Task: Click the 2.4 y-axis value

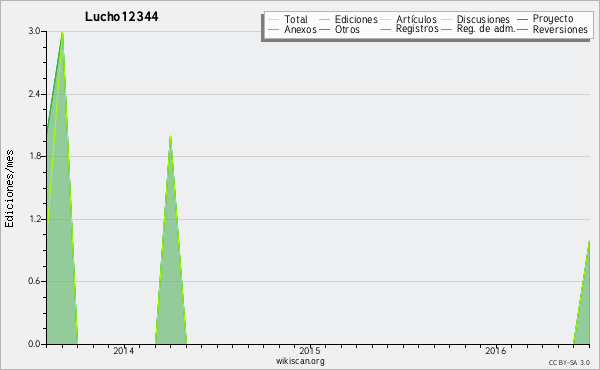Action: click(x=34, y=94)
